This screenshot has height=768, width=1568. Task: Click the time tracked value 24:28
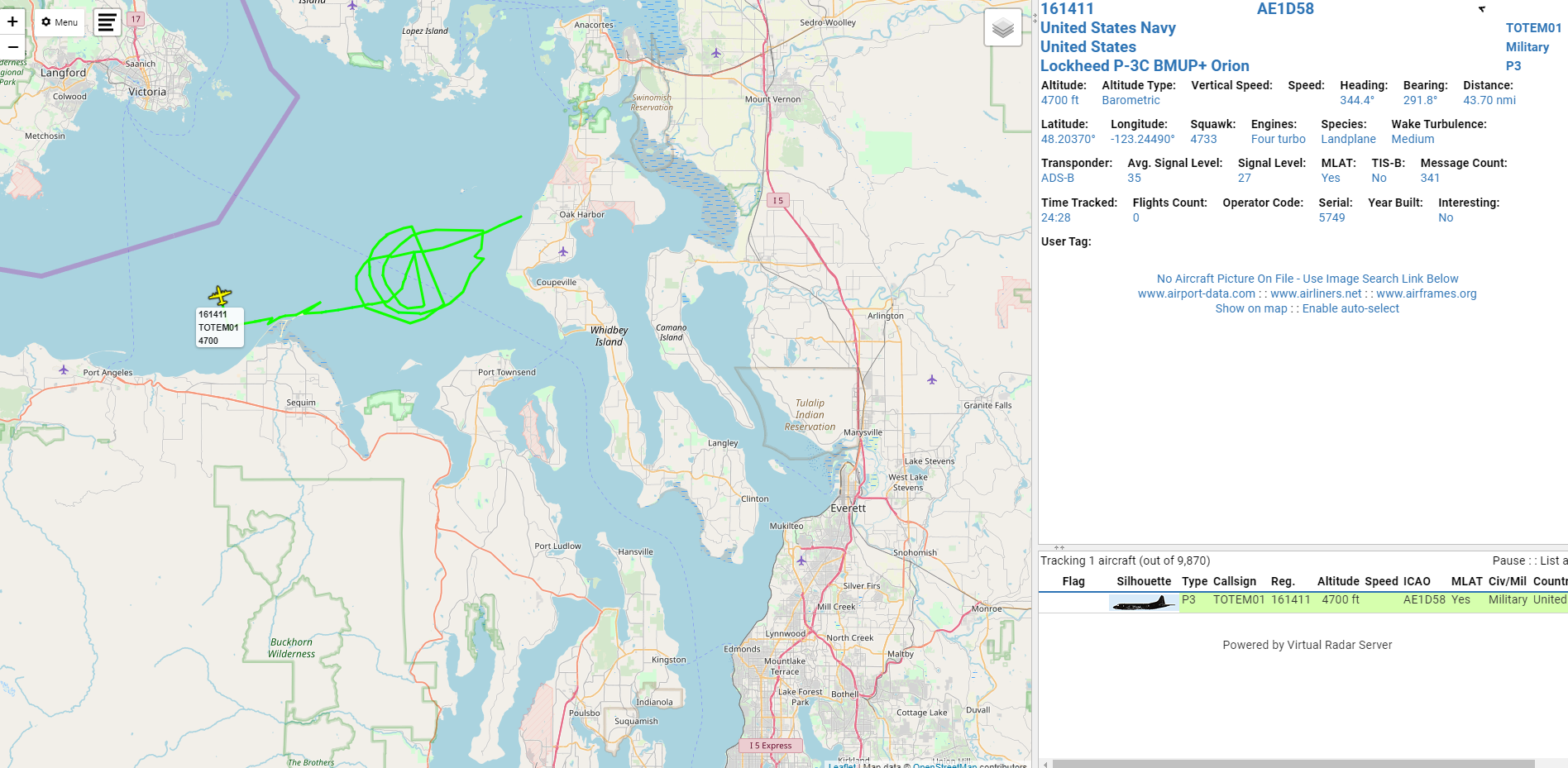[x=1055, y=217]
